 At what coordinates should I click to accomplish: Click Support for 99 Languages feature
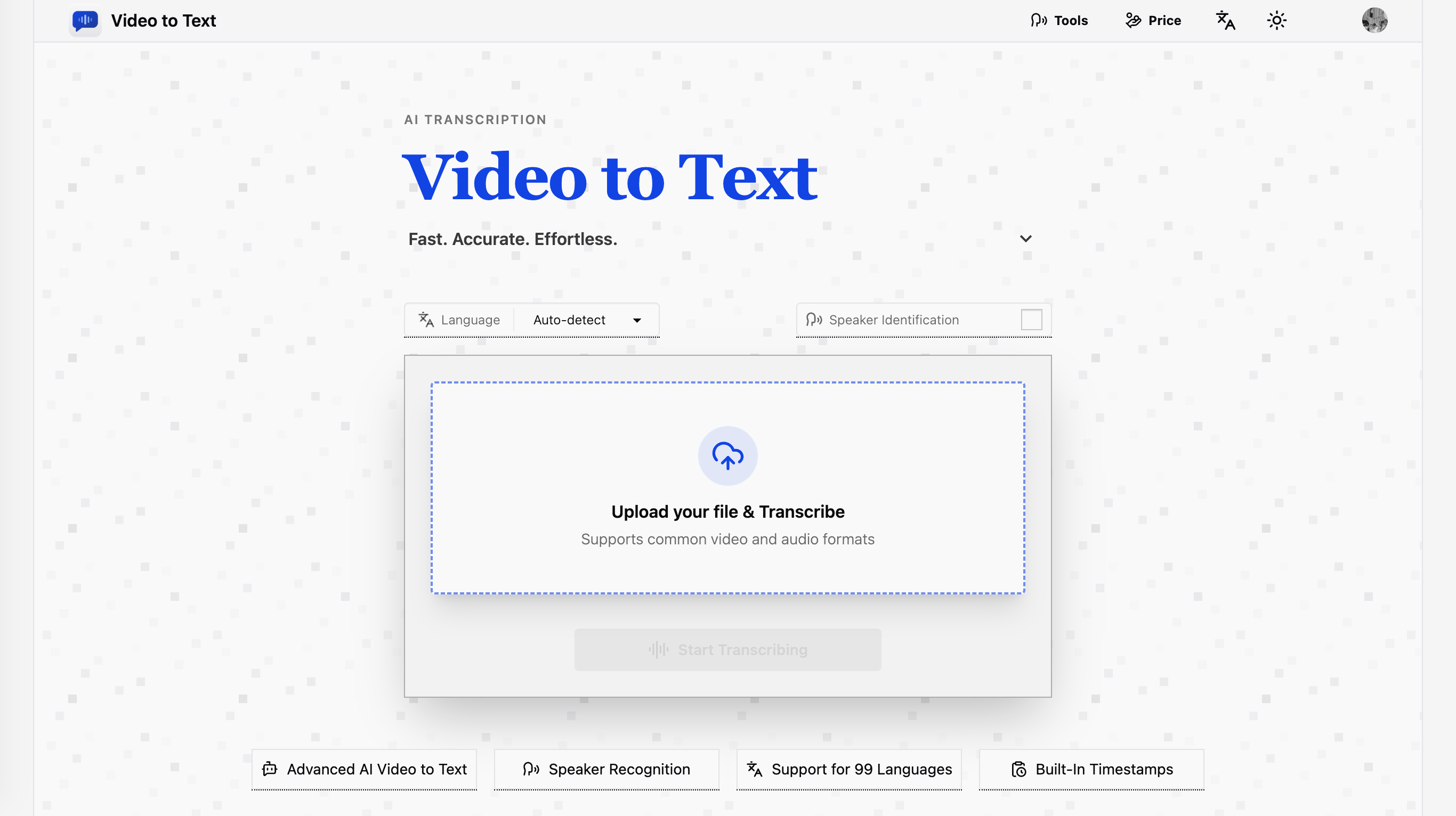[848, 769]
